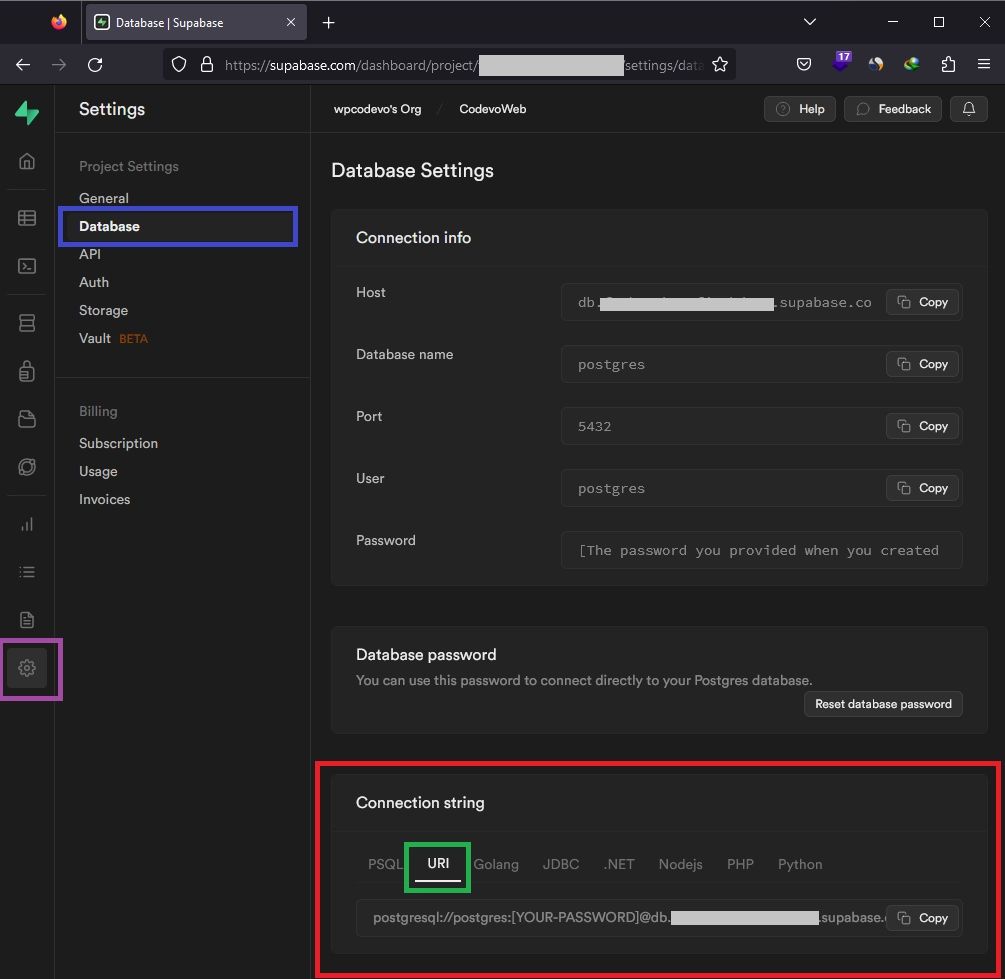
Task: Click the blue-orange swirl extension icon
Action: pyautogui.click(x=876, y=64)
